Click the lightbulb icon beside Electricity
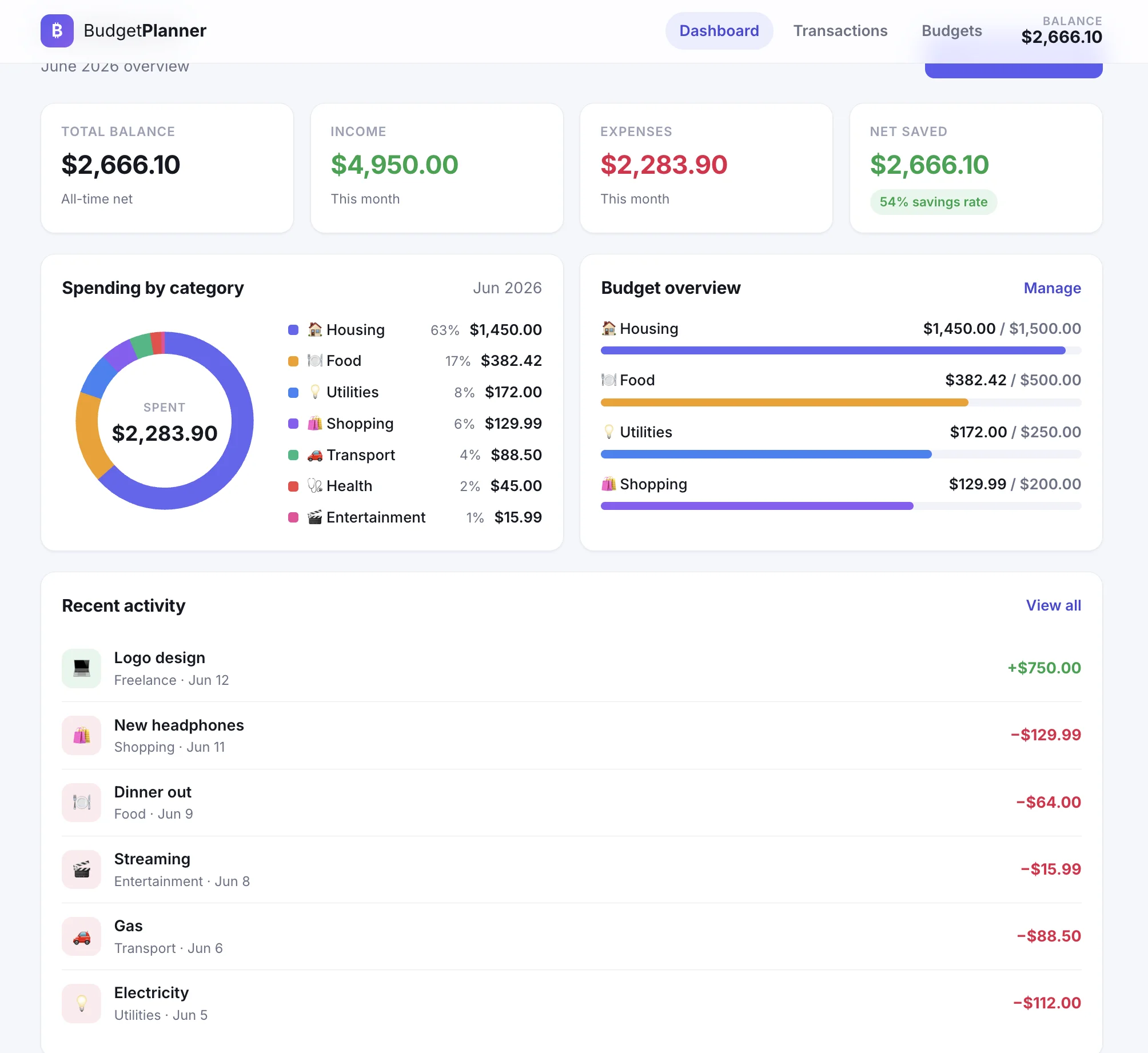The width and height of the screenshot is (1148, 1053). point(82,1003)
